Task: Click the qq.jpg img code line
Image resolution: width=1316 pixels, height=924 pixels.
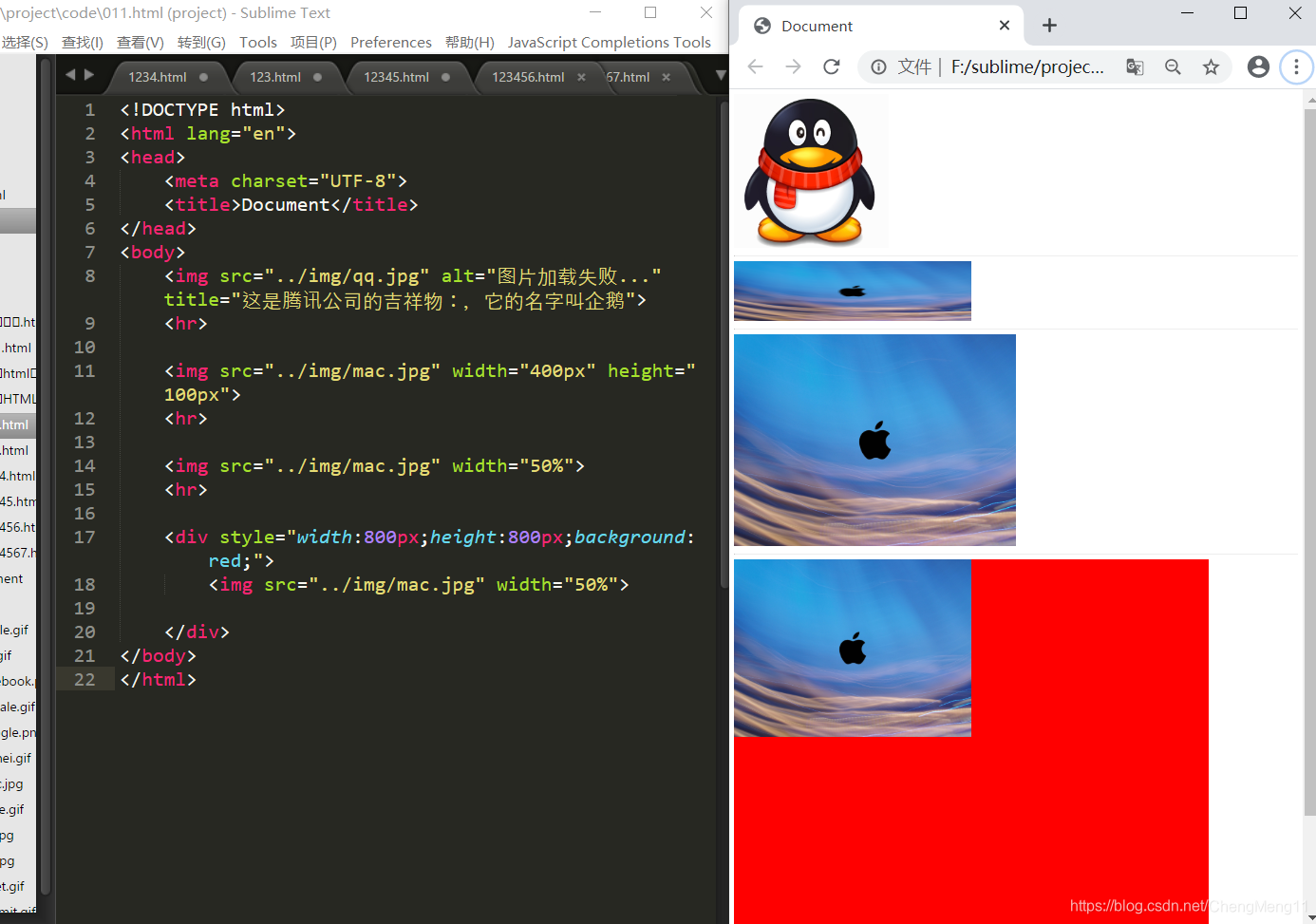Action: point(413,288)
